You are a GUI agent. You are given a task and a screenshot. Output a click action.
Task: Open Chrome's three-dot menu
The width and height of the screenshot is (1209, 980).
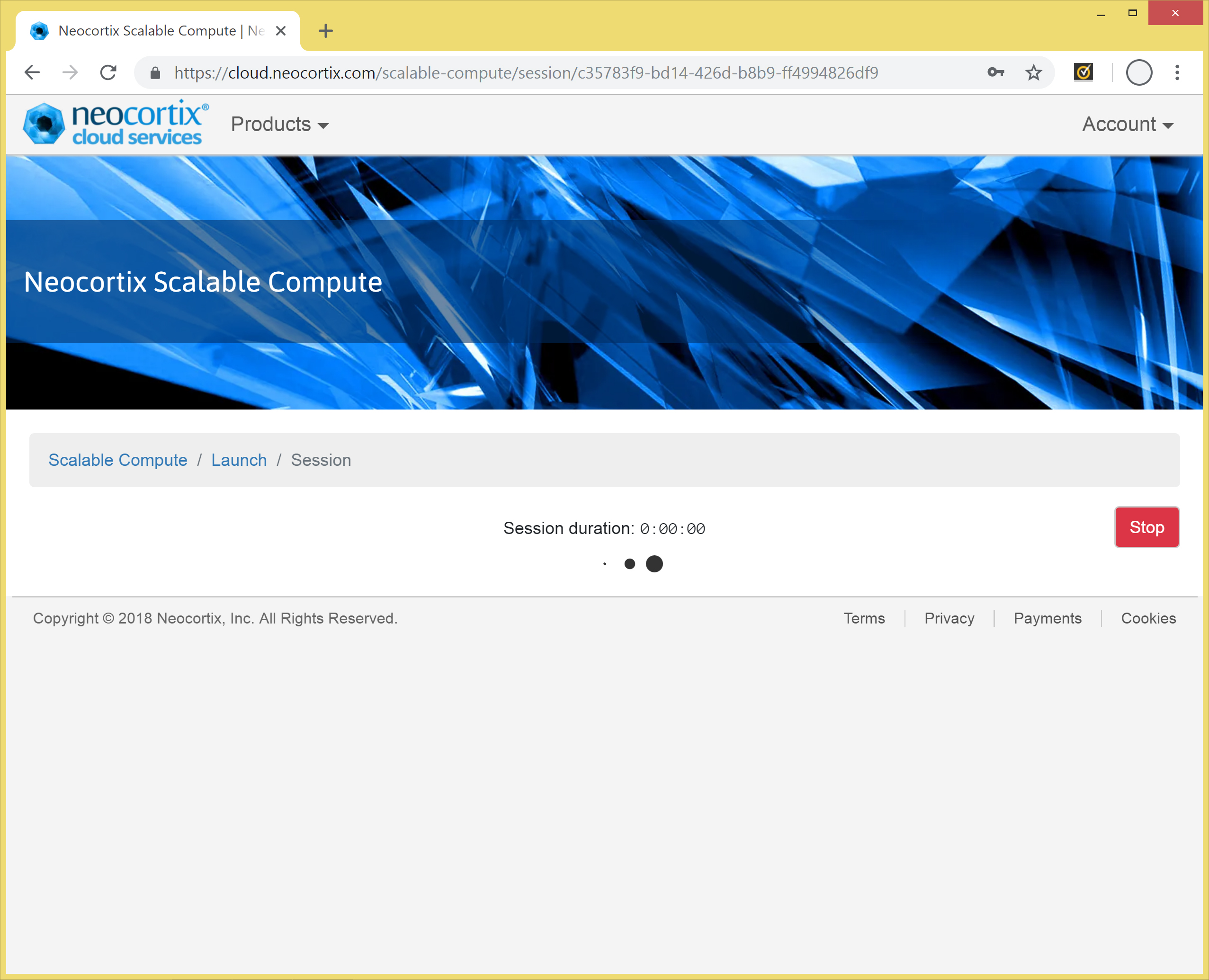click(x=1177, y=72)
